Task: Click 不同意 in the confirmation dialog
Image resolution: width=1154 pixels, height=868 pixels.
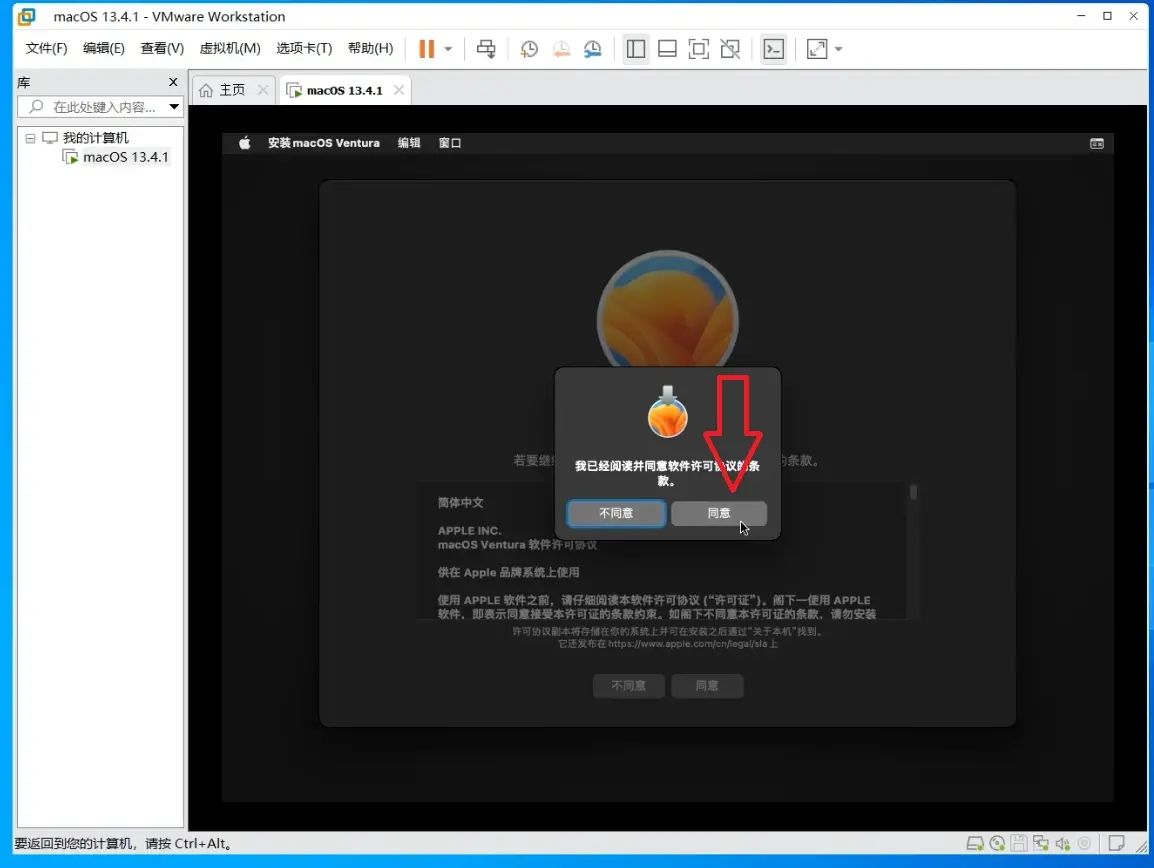Action: coord(616,513)
